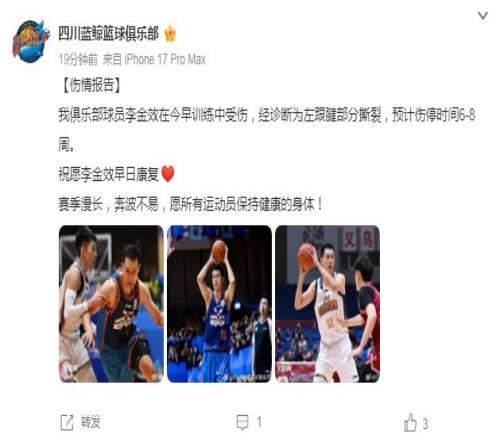
Task: Open the 四川蓝鲸篮球俱乐部 profile avatar
Action: pyautogui.click(x=31, y=41)
